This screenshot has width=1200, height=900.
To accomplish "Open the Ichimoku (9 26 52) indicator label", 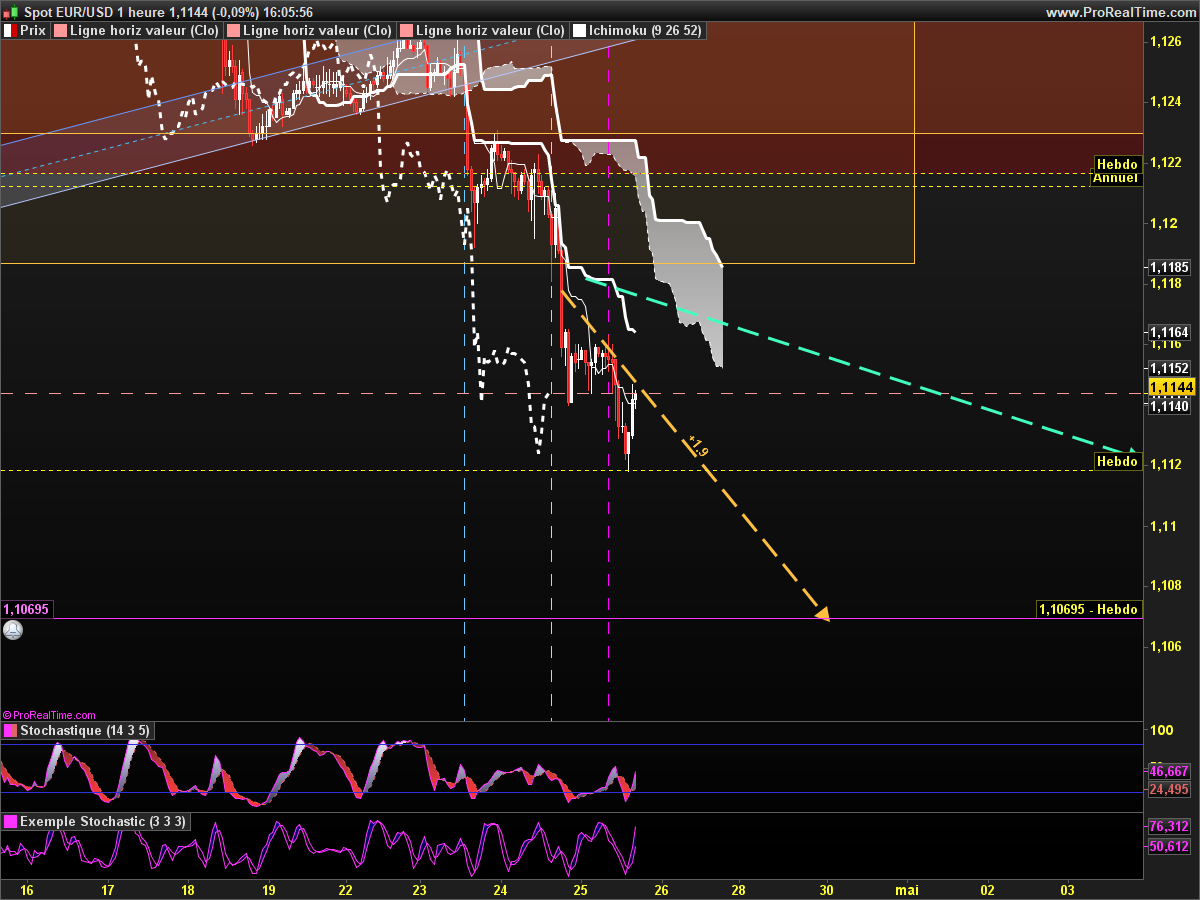I will (x=646, y=31).
